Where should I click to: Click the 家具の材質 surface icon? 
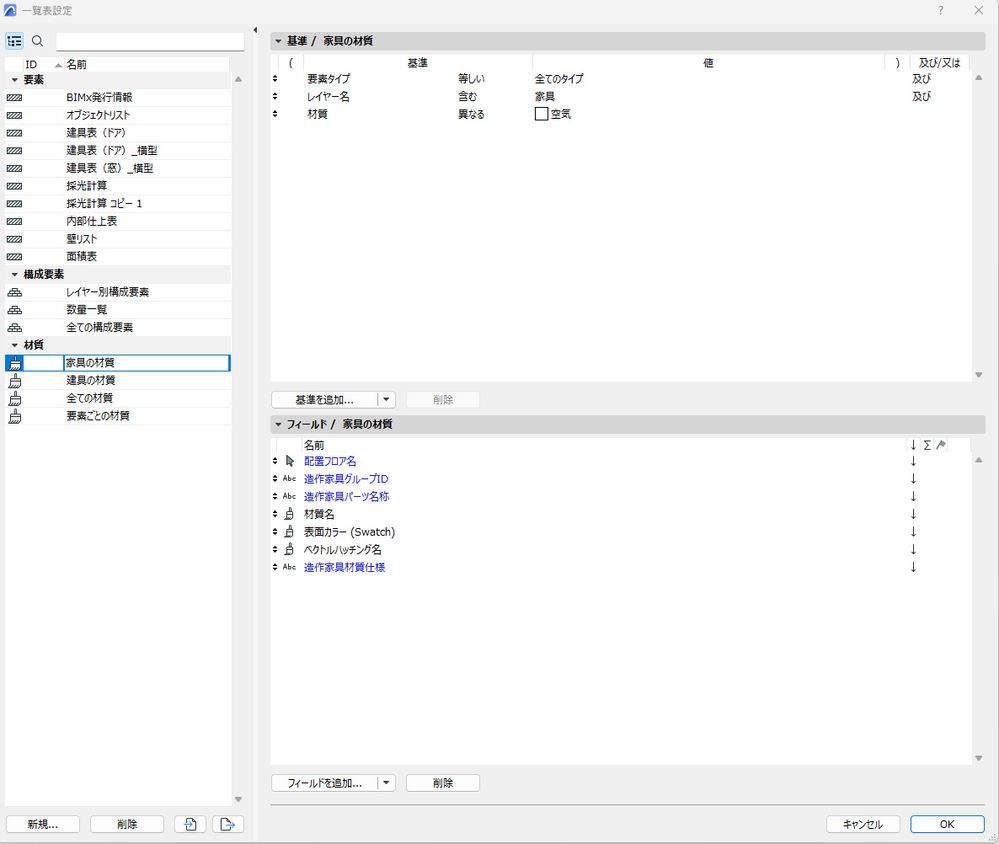14,363
